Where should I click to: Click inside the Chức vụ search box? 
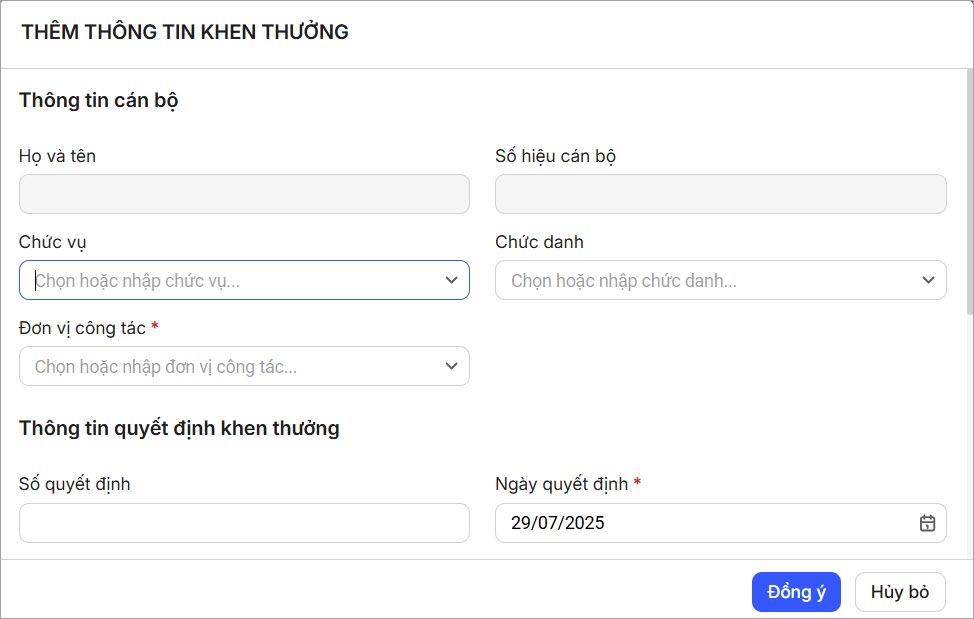click(x=230, y=281)
